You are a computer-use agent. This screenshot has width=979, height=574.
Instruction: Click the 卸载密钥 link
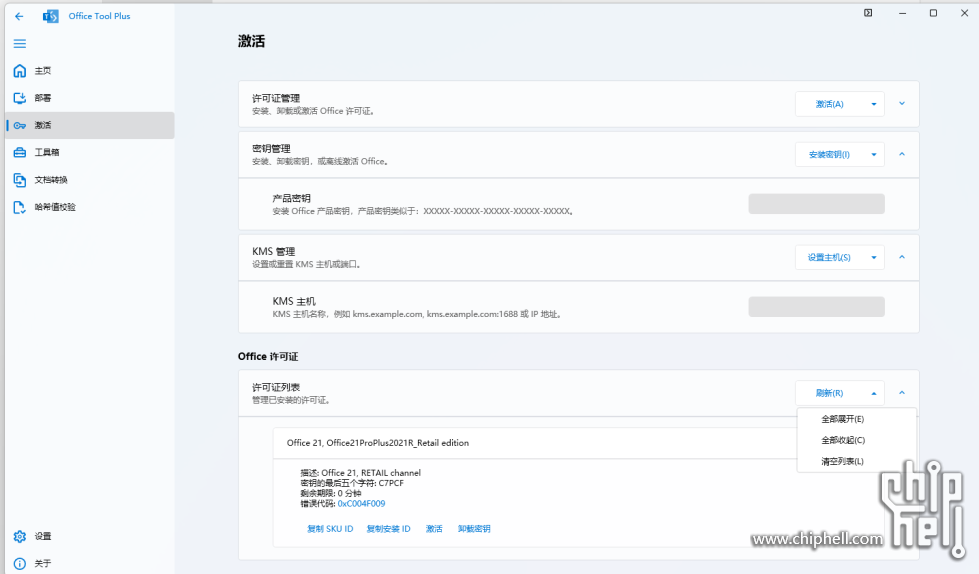pos(474,529)
